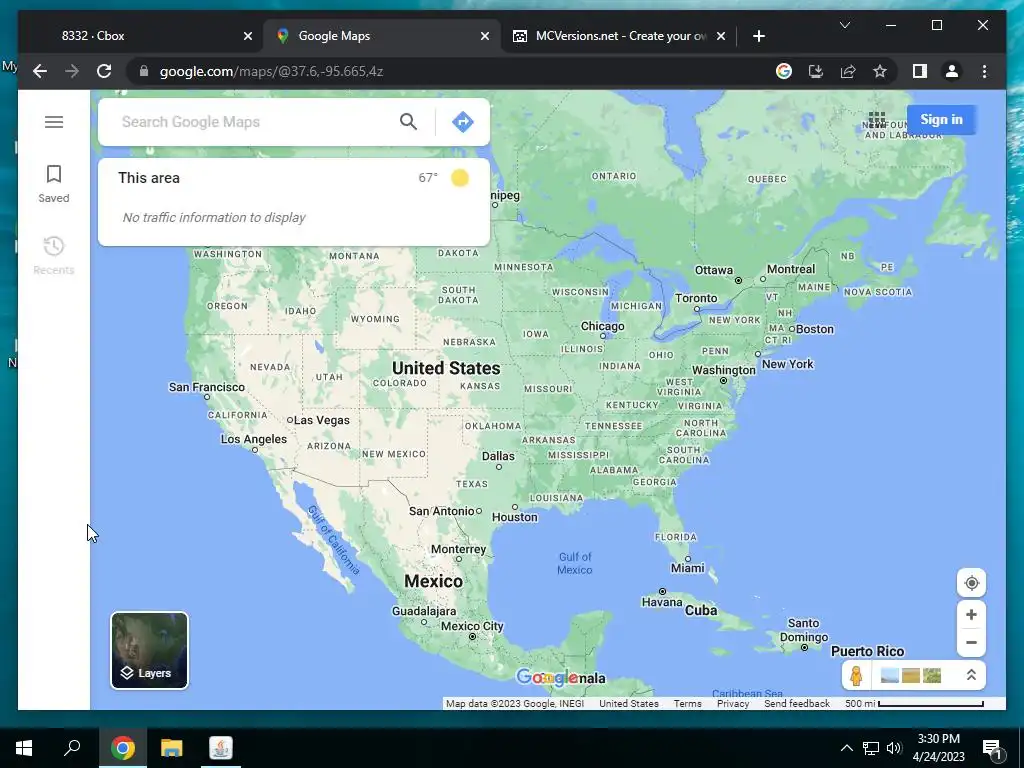1024x768 pixels.
Task: Share this page from address bar
Action: [x=848, y=71]
